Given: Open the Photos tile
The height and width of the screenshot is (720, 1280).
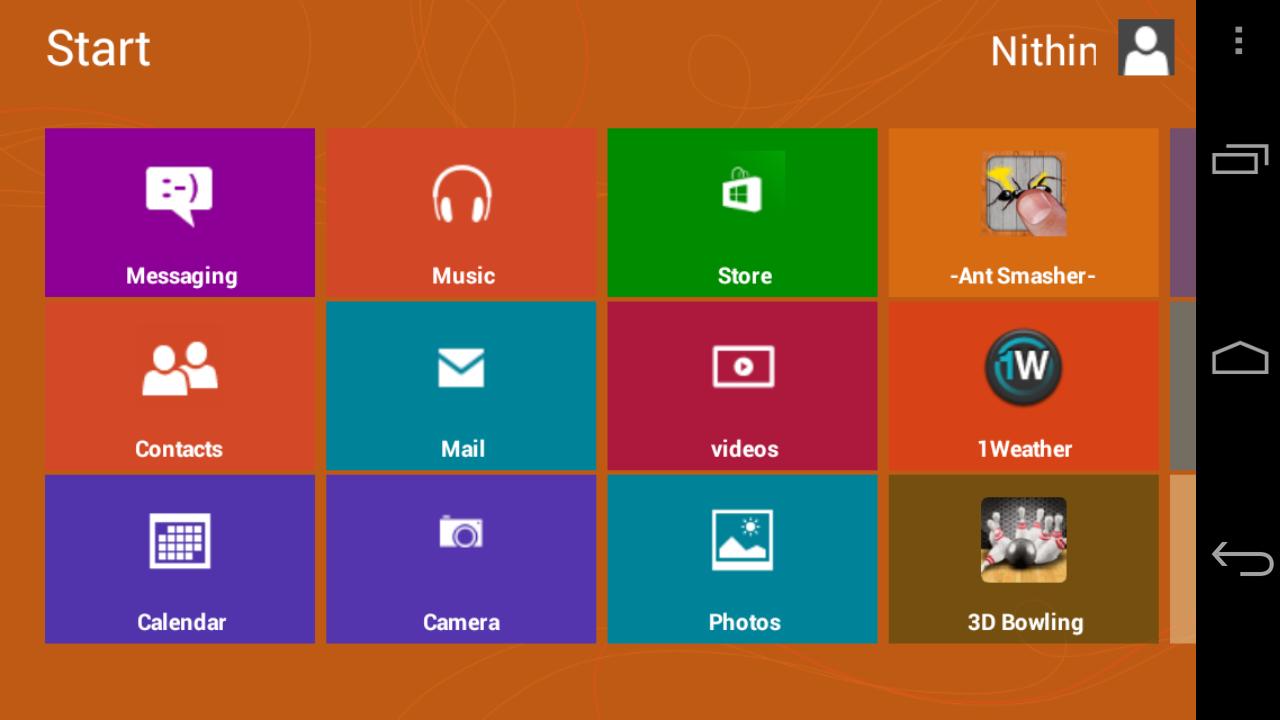Looking at the screenshot, I should pyautogui.click(x=742, y=558).
